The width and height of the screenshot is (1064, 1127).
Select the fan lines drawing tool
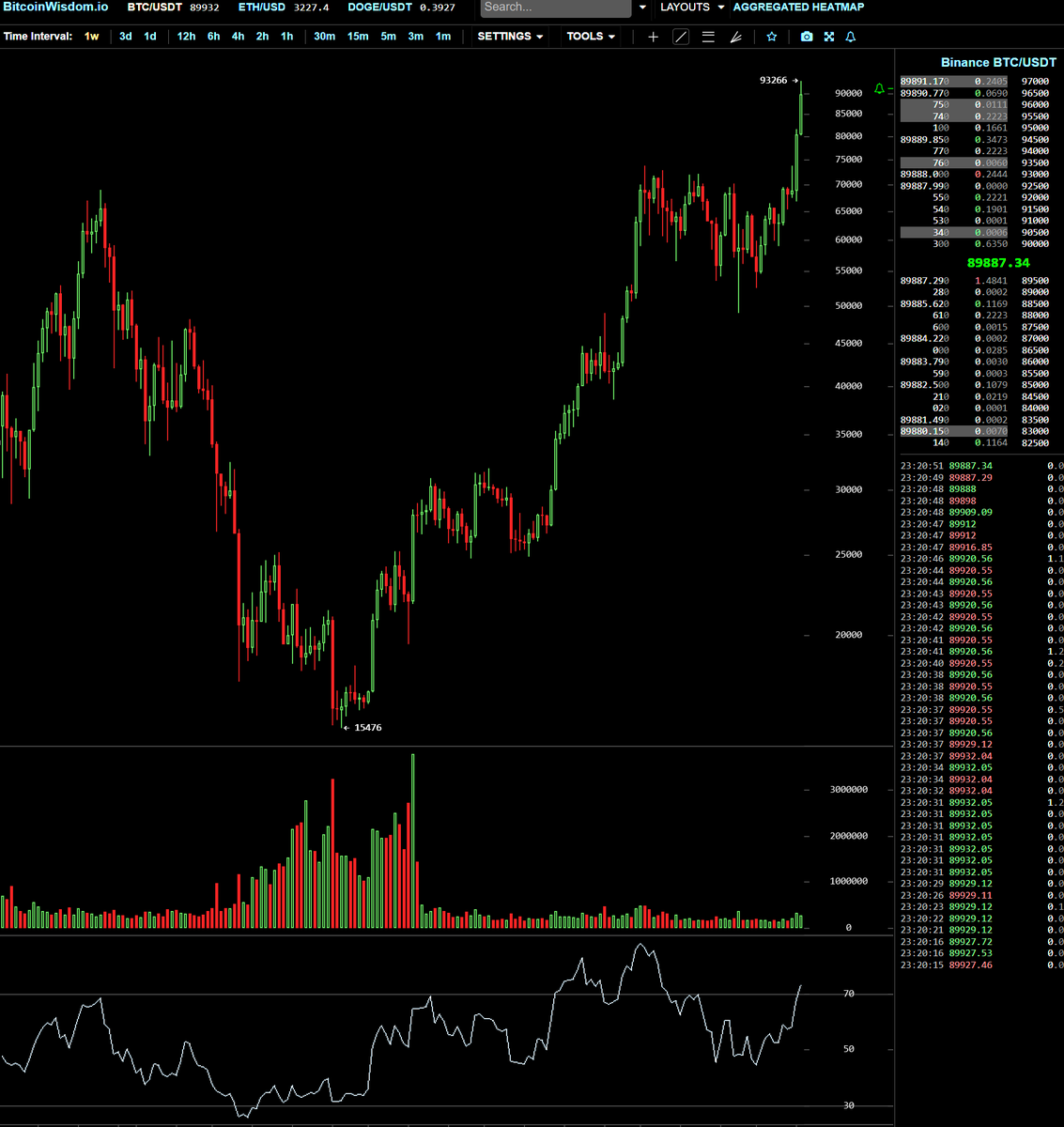(x=735, y=37)
